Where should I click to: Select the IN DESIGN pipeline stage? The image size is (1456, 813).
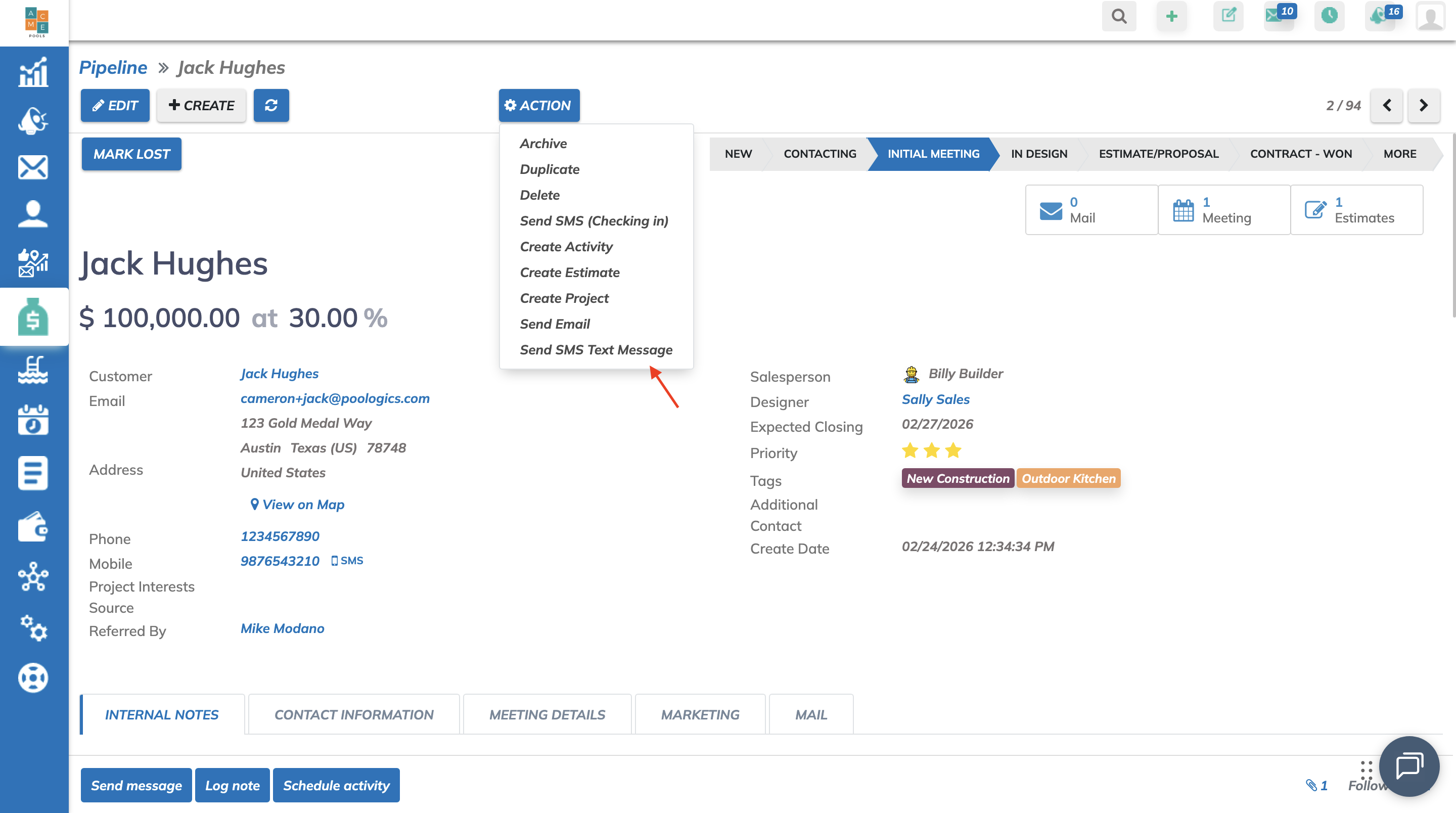tap(1039, 154)
